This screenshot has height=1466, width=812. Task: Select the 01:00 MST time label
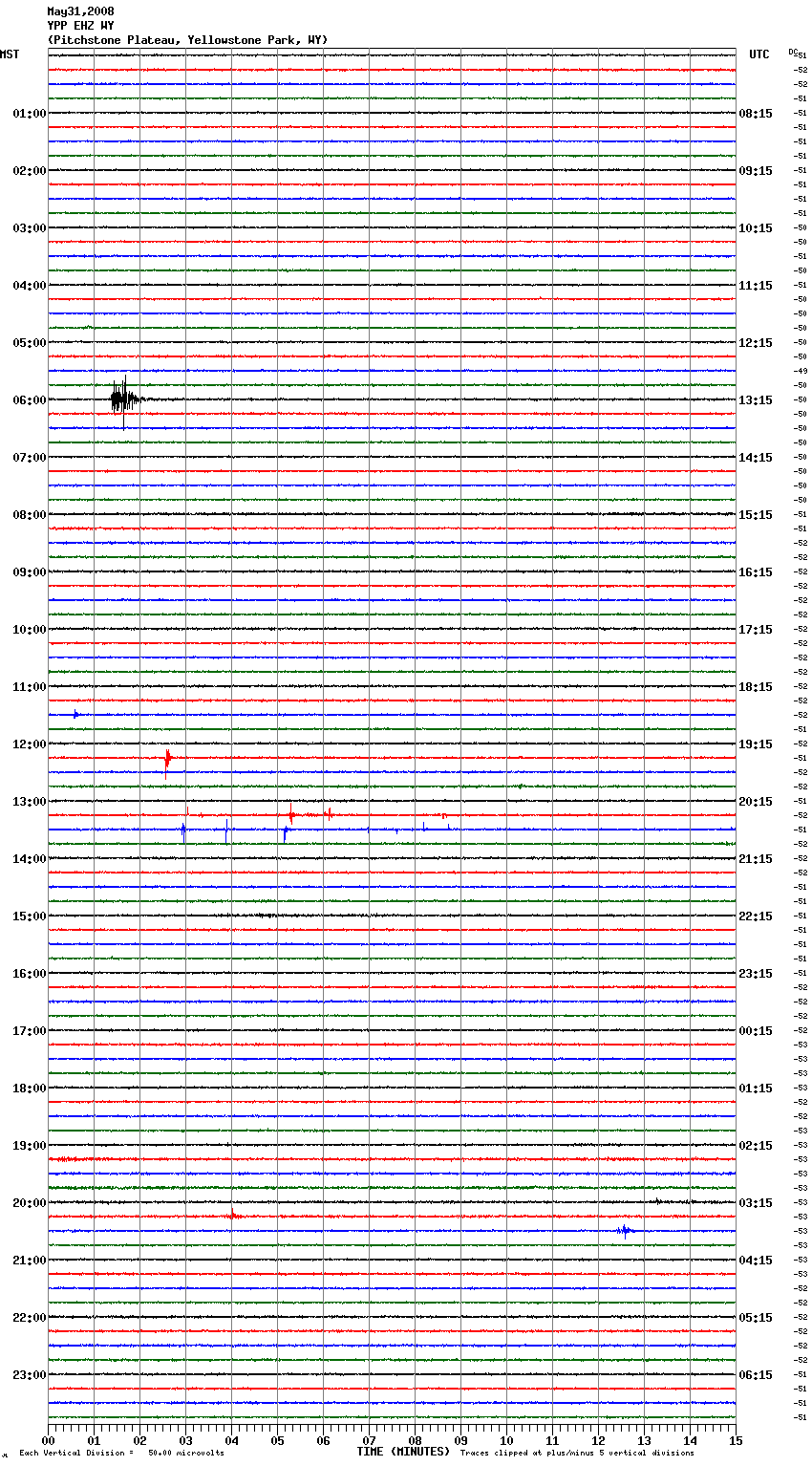pyautogui.click(x=30, y=114)
